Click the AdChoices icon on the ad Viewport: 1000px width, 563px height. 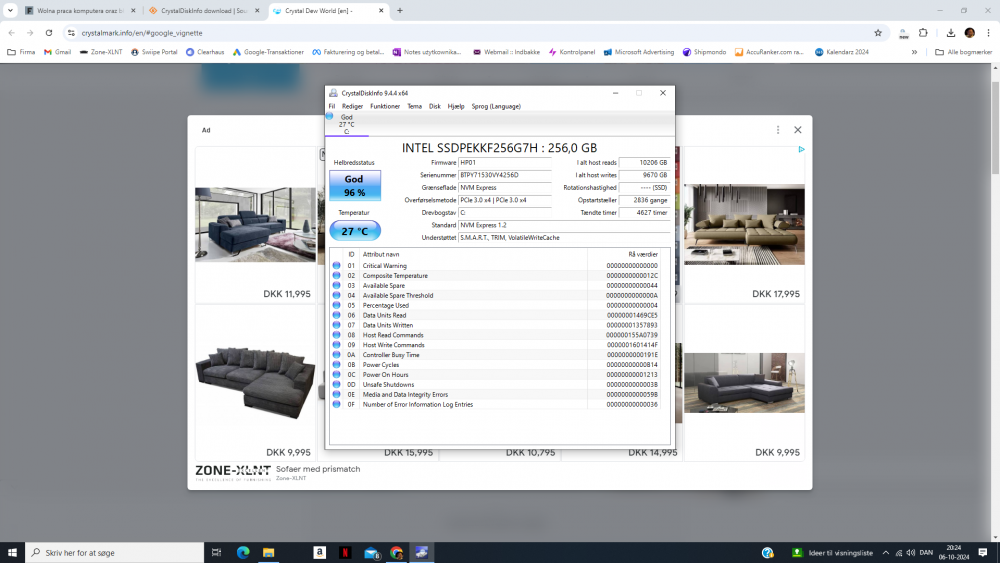802,150
